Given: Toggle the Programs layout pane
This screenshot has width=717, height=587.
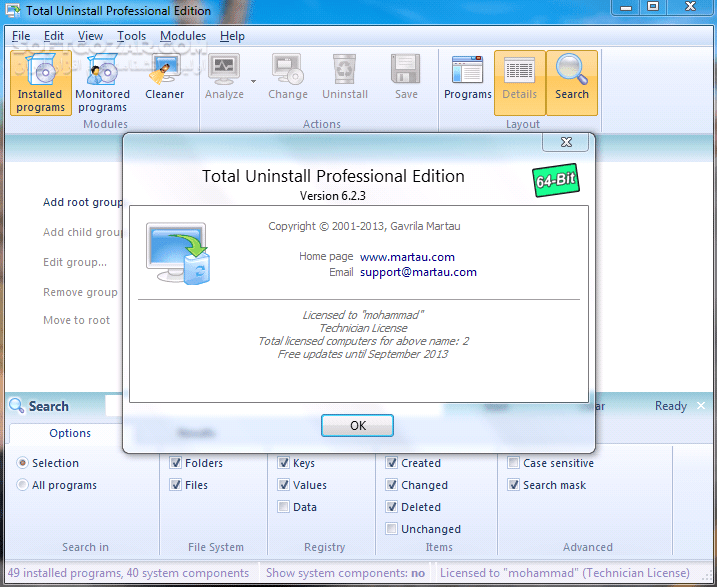Looking at the screenshot, I should click(x=467, y=77).
